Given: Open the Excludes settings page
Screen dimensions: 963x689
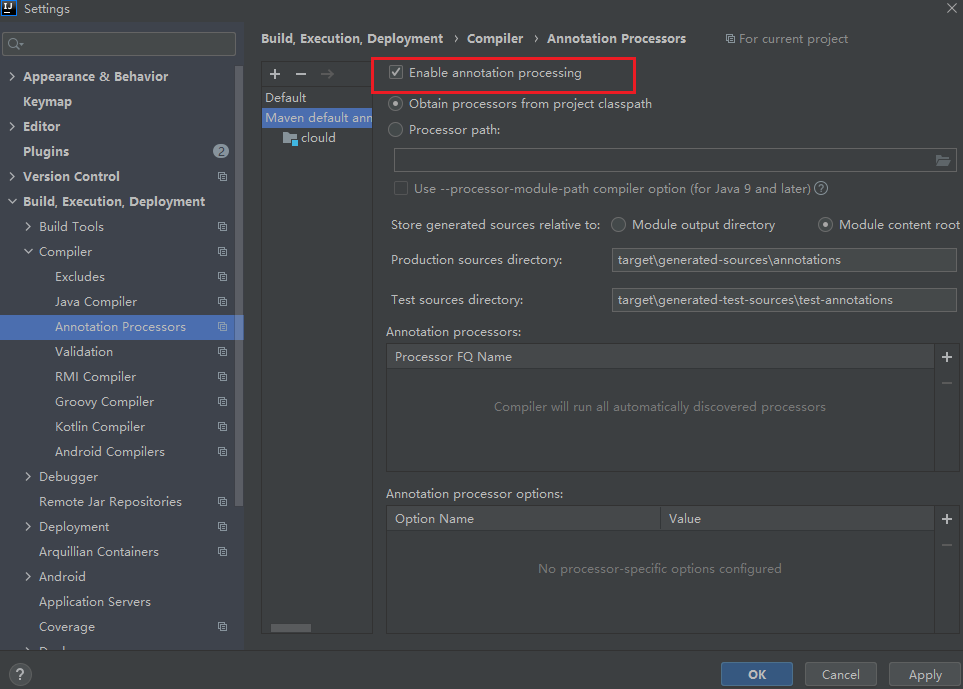Looking at the screenshot, I should click(x=80, y=276).
